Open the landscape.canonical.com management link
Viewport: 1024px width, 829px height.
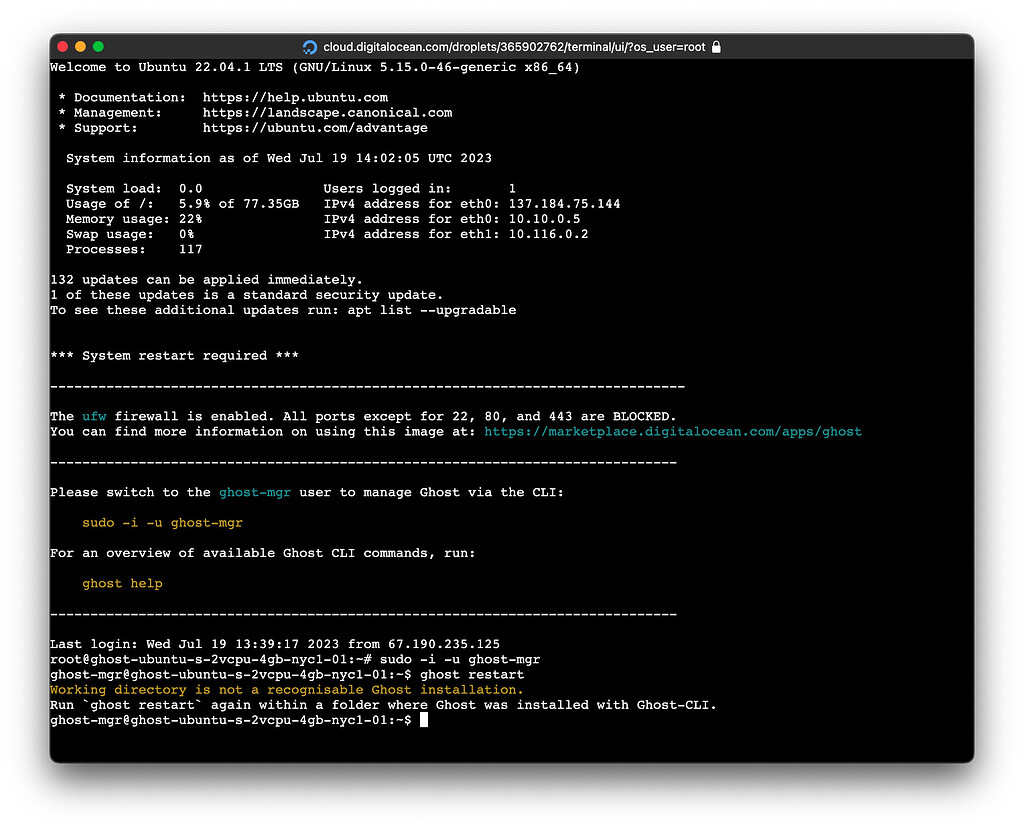[327, 112]
